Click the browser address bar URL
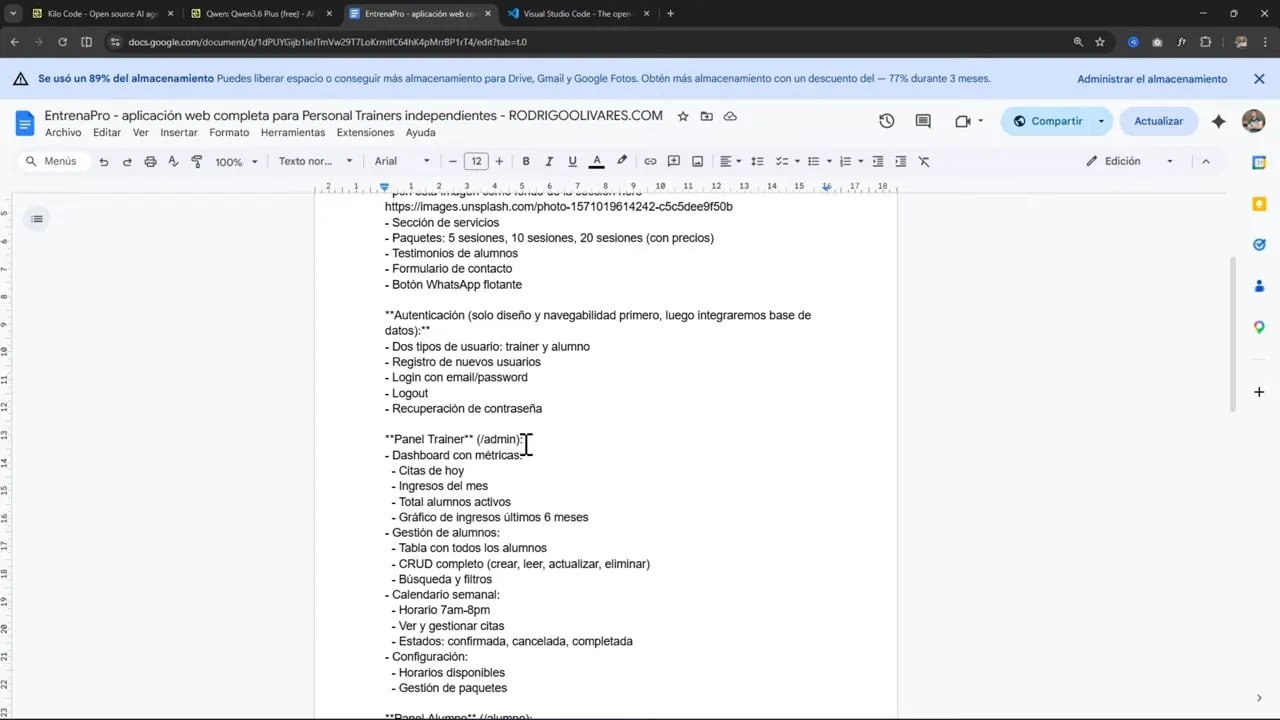 pos(327,42)
